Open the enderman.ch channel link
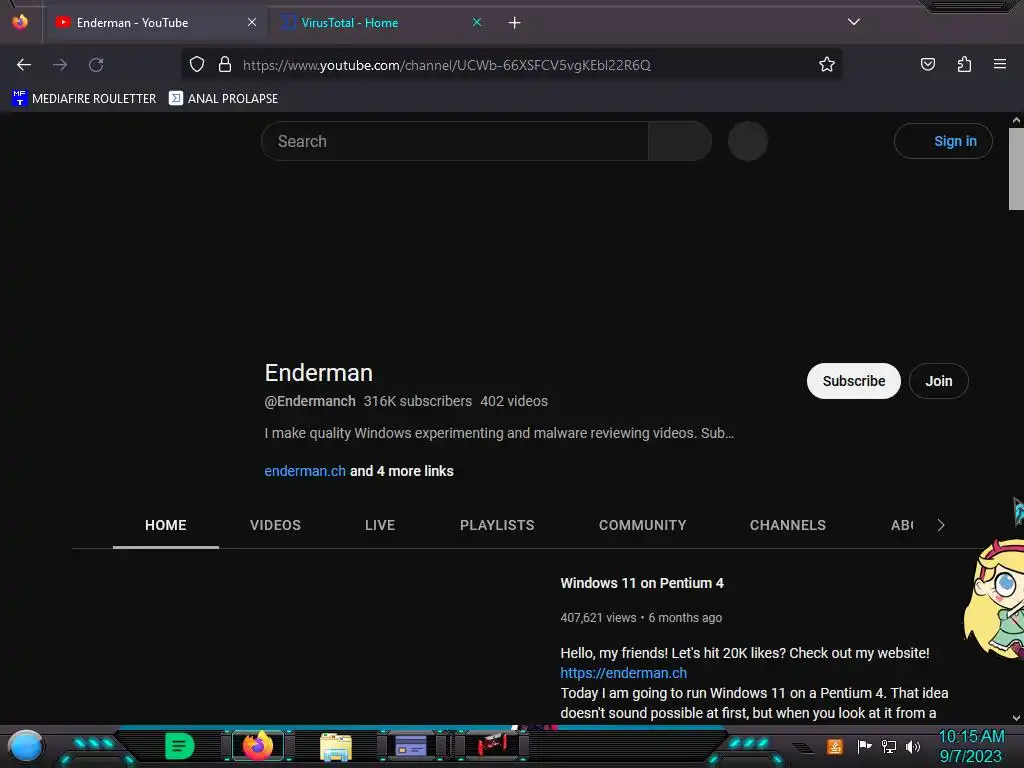This screenshot has height=768, width=1024. tap(305, 471)
